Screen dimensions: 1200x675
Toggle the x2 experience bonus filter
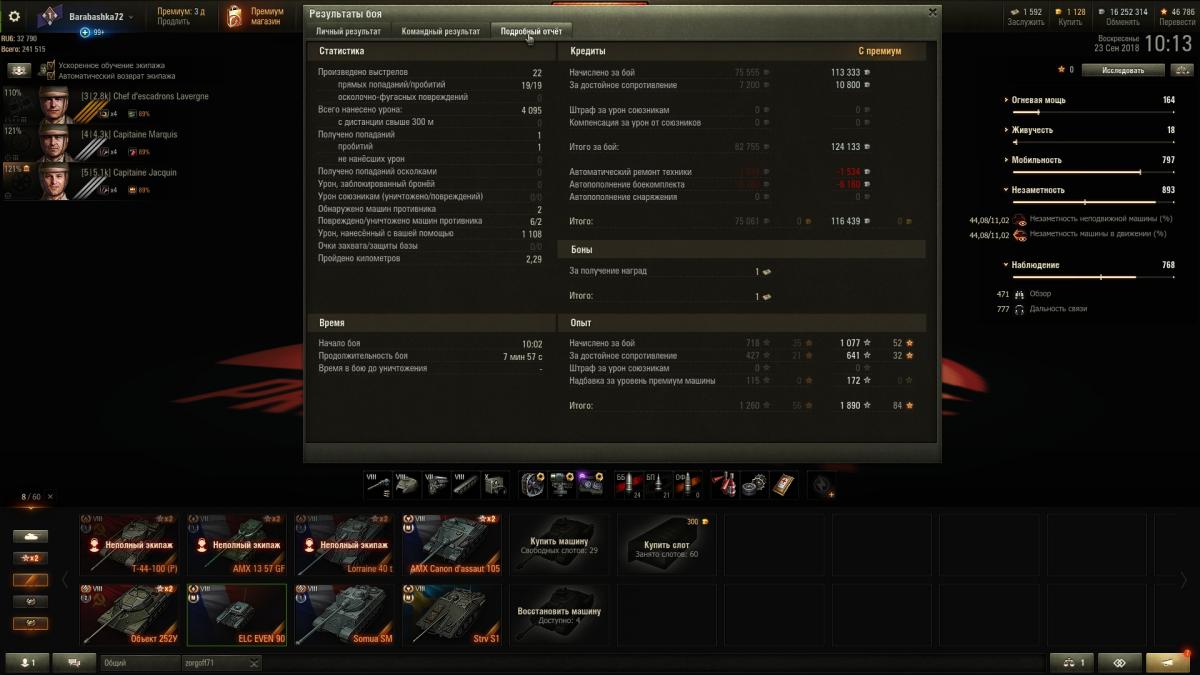[30, 557]
